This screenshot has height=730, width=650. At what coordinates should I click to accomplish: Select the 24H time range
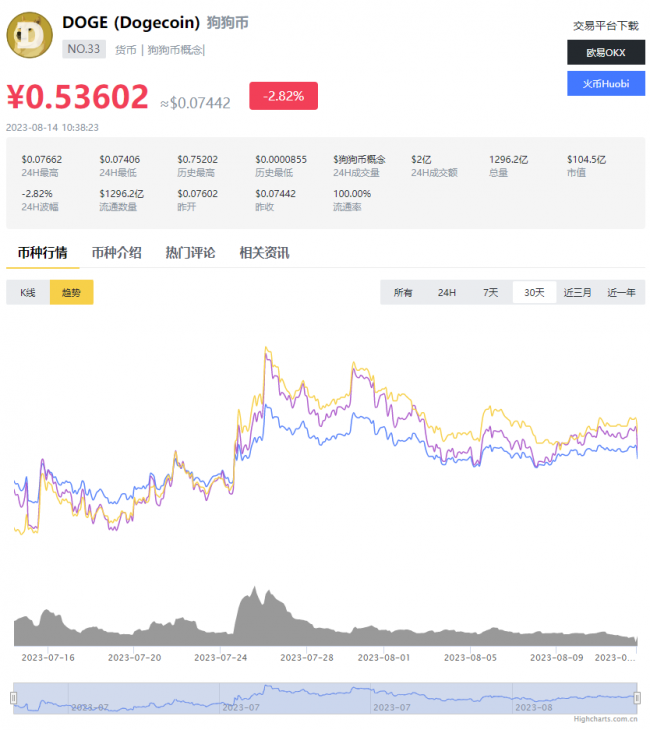(x=447, y=292)
